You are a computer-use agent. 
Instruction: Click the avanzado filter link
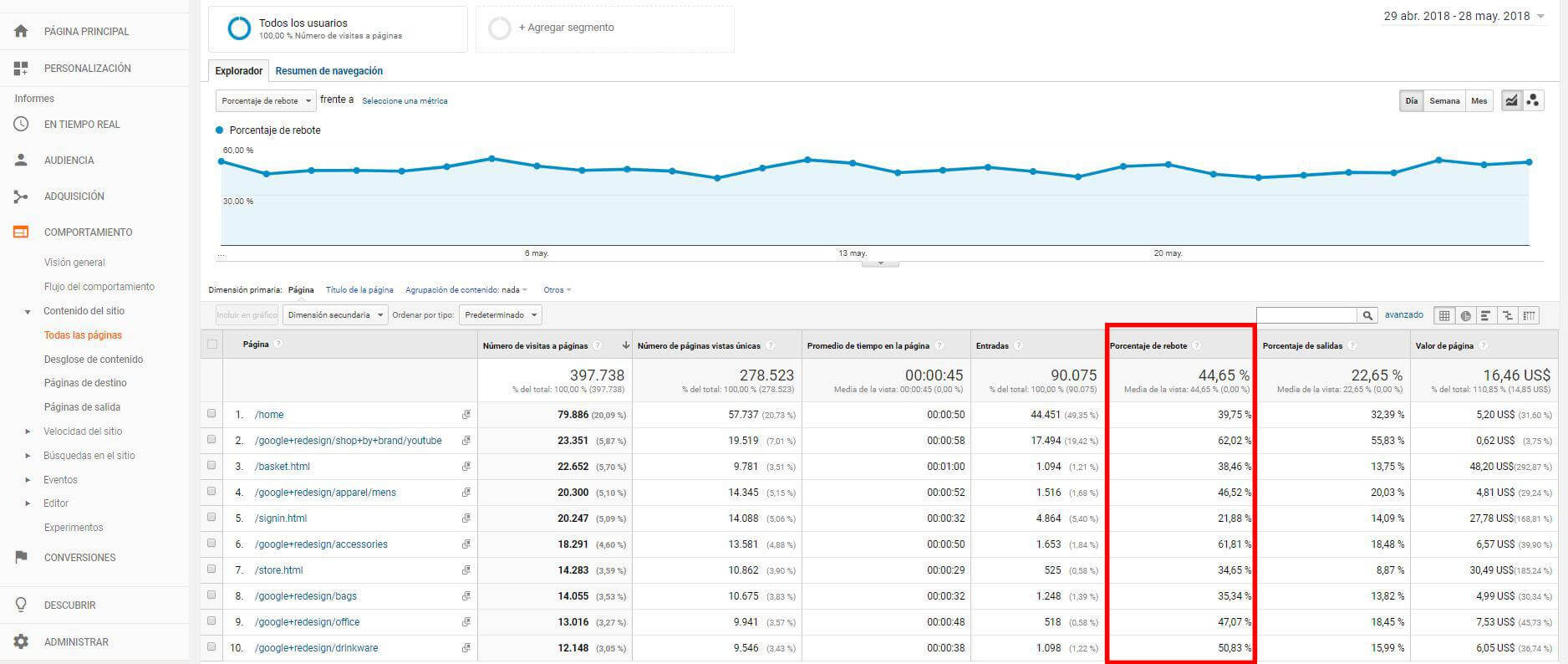pos(1404,315)
